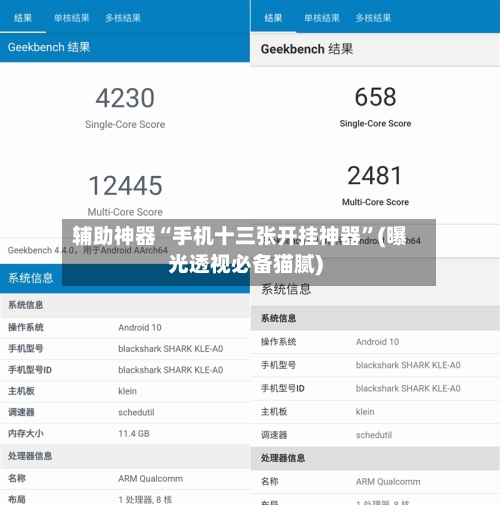Click 'schedutil' governor value in 4230-score panel

pyautogui.click(x=136, y=412)
